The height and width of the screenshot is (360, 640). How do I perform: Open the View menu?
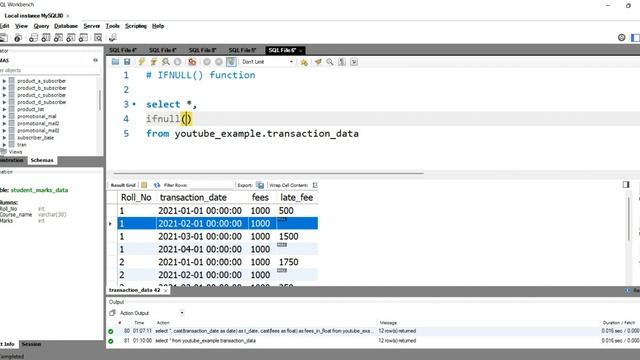click(21, 26)
